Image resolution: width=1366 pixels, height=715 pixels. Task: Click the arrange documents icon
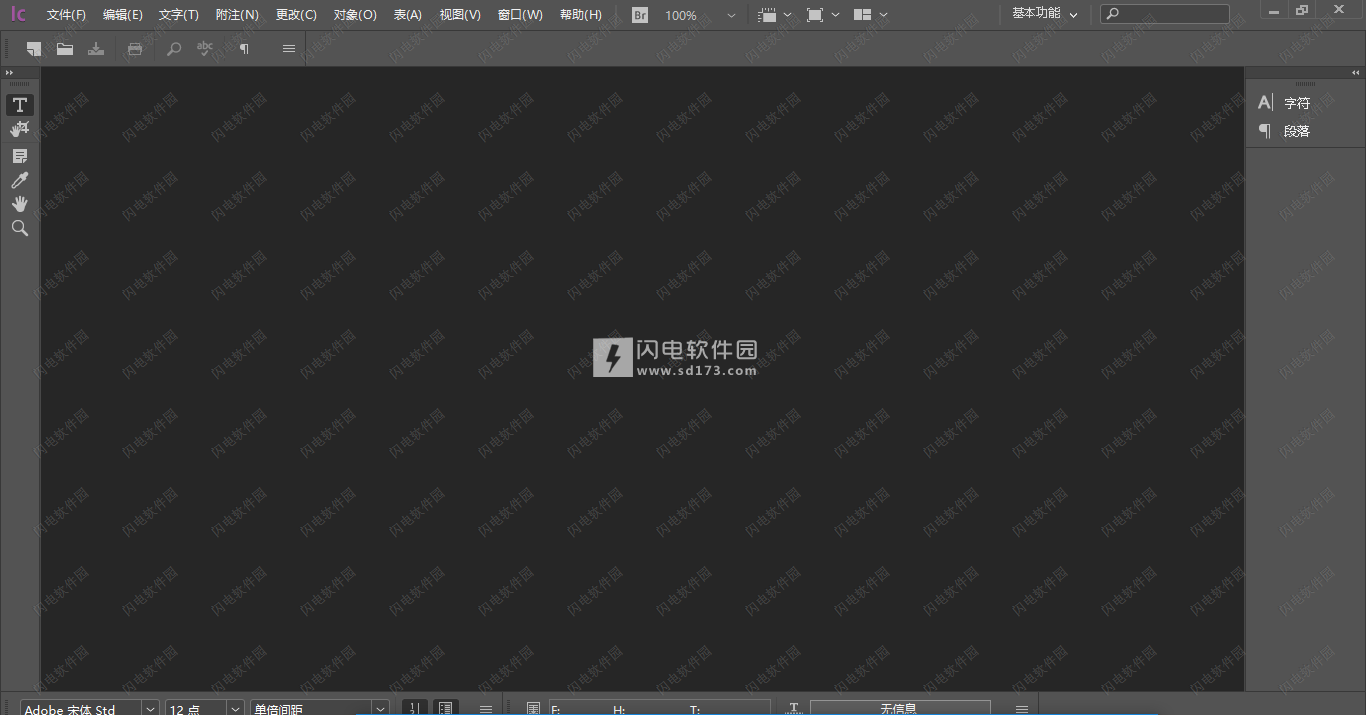(863, 15)
